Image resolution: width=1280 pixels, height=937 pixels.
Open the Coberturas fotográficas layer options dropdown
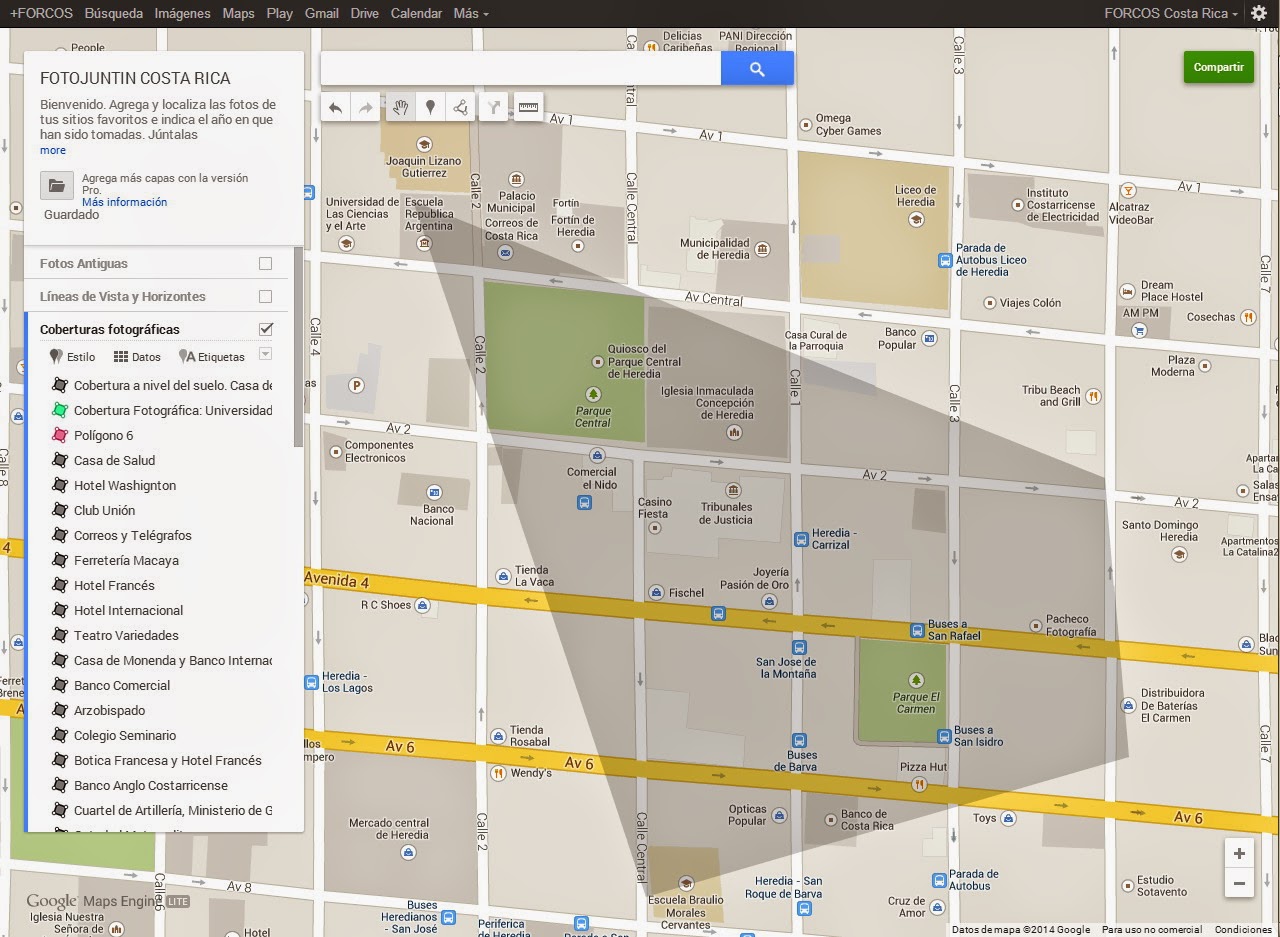265,354
